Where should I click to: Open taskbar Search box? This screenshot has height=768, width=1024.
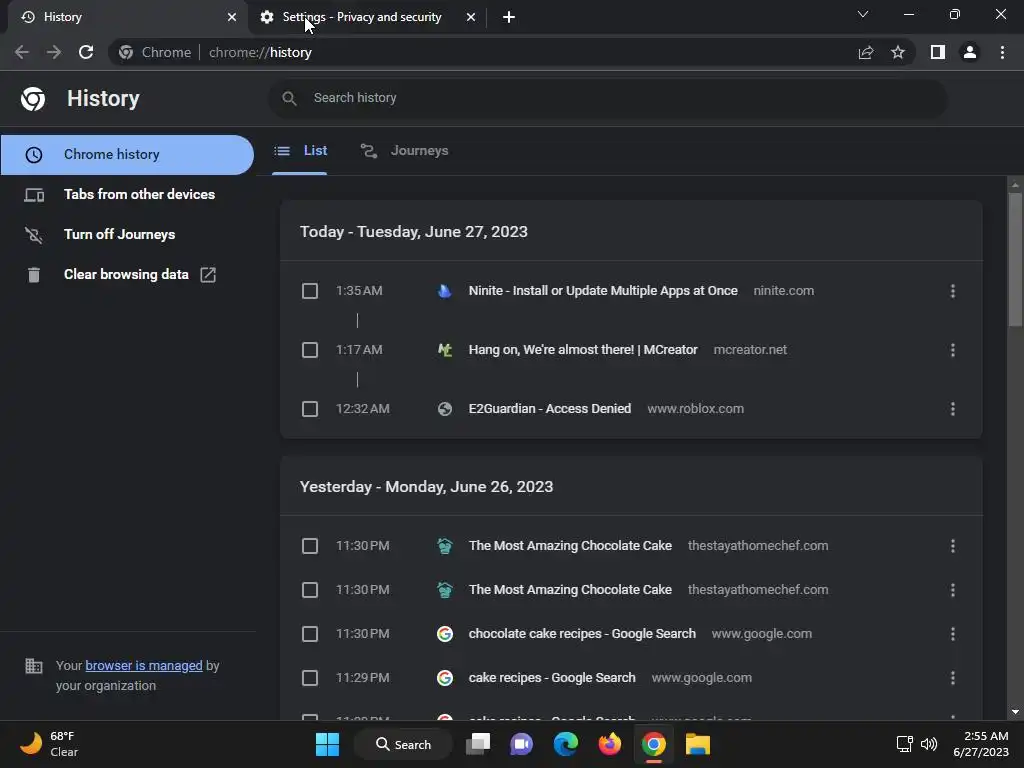pos(403,744)
